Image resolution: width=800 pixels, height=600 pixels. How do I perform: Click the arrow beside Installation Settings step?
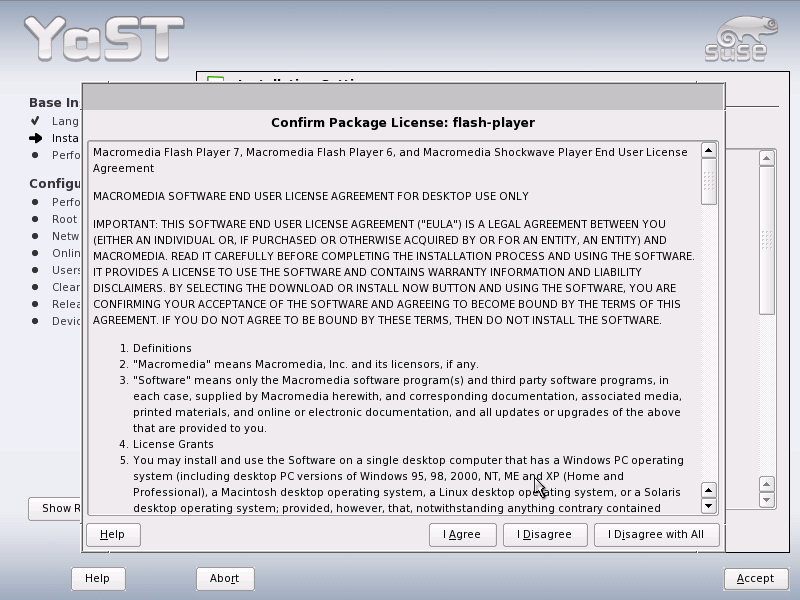pos(35,138)
